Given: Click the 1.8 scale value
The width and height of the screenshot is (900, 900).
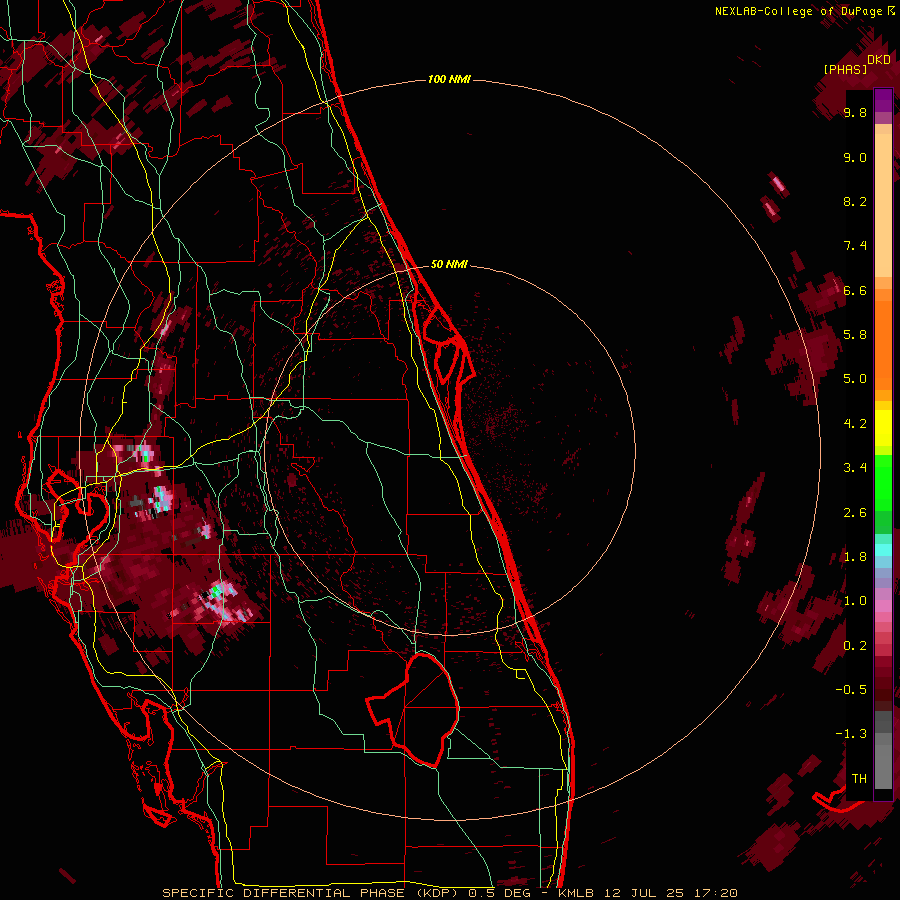Looking at the screenshot, I should [x=855, y=557].
